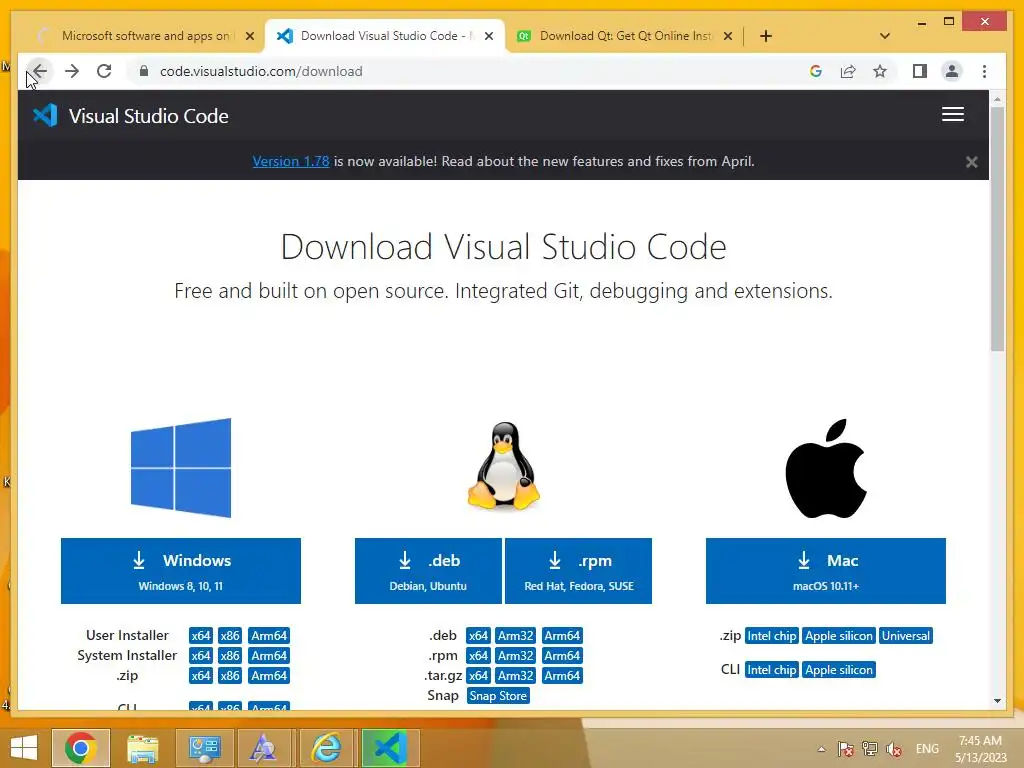Select Linux .deb x64
Viewport: 1024px width, 768px height.
point(478,635)
